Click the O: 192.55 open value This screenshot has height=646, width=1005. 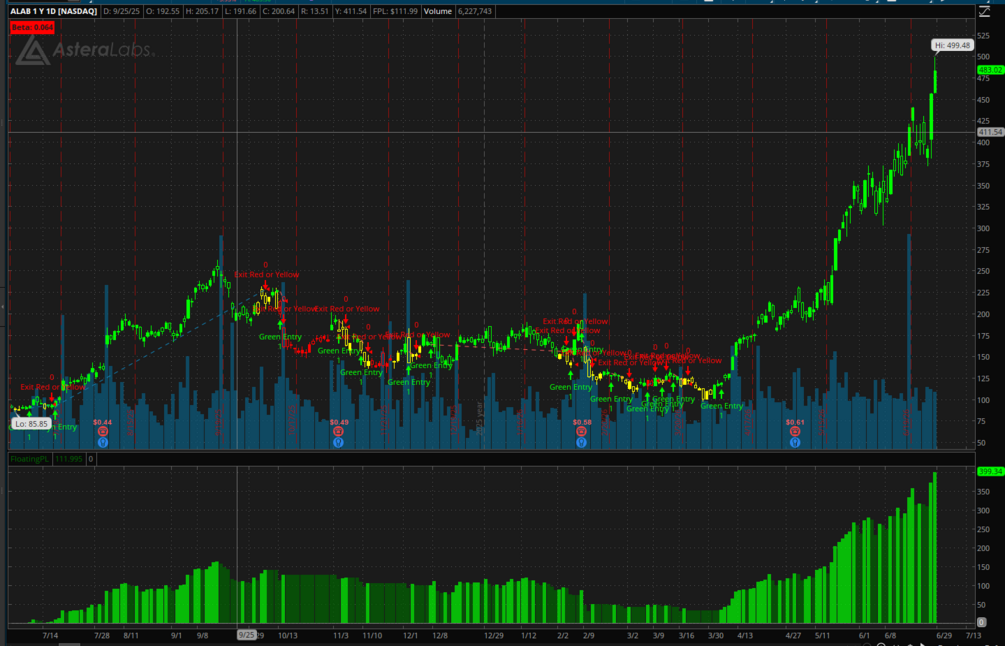163,12
